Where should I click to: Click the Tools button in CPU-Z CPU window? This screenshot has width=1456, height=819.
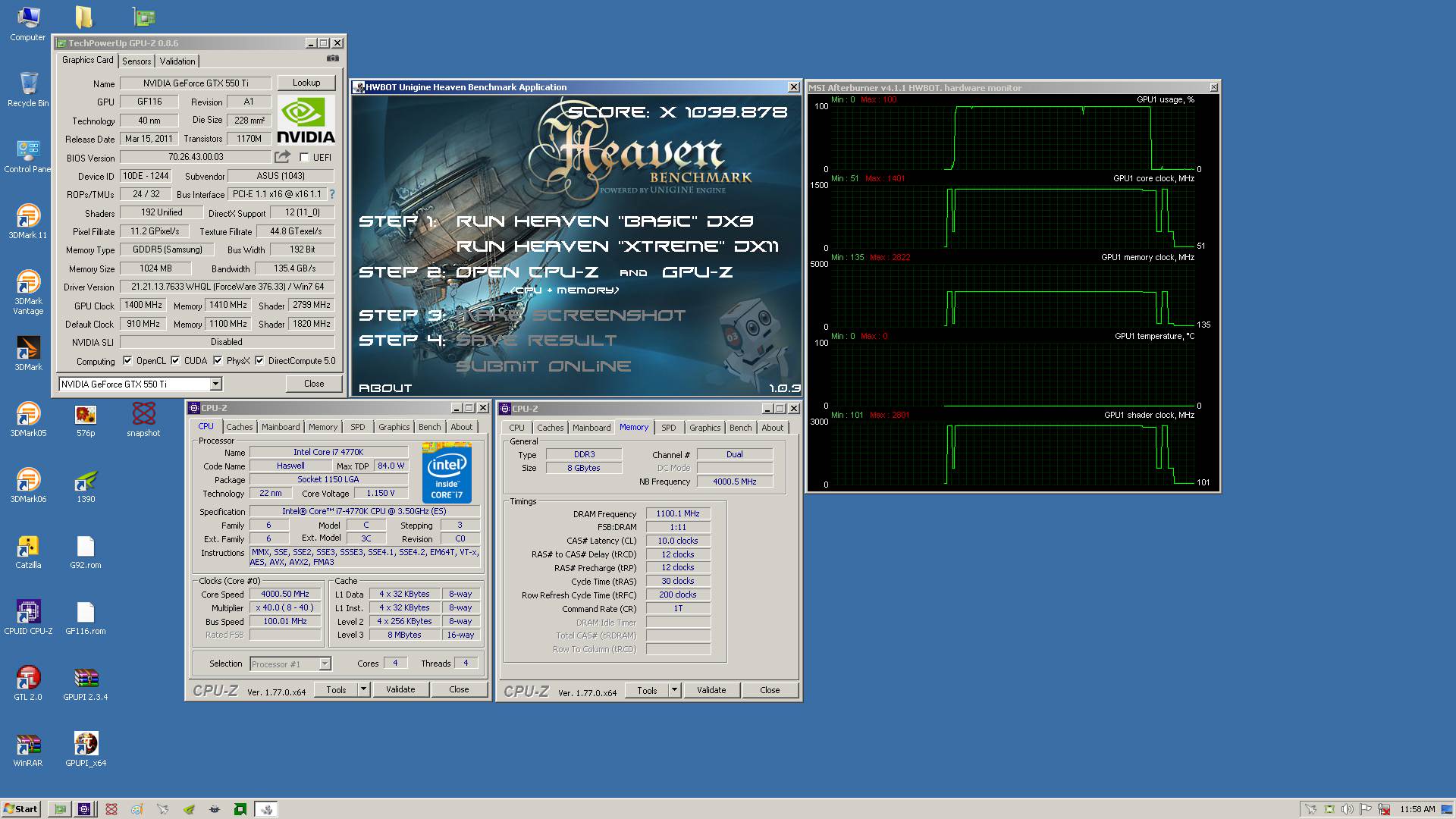[336, 689]
